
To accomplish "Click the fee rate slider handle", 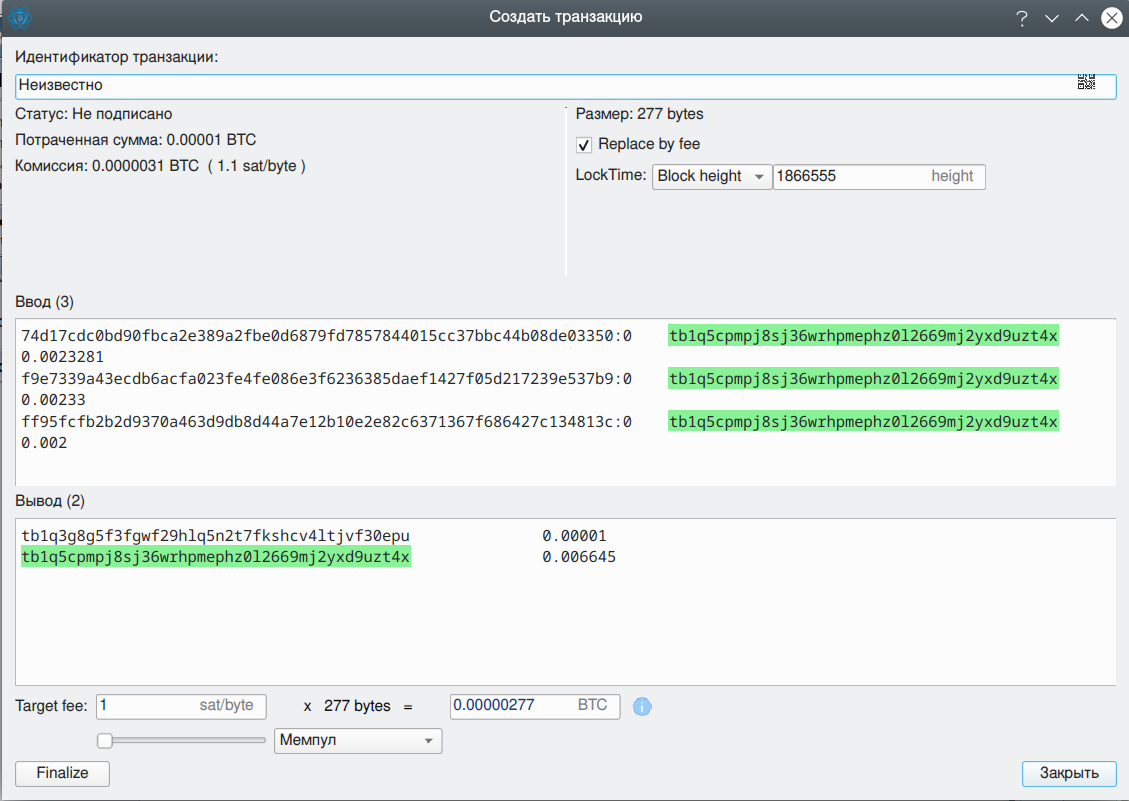I will (105, 740).
